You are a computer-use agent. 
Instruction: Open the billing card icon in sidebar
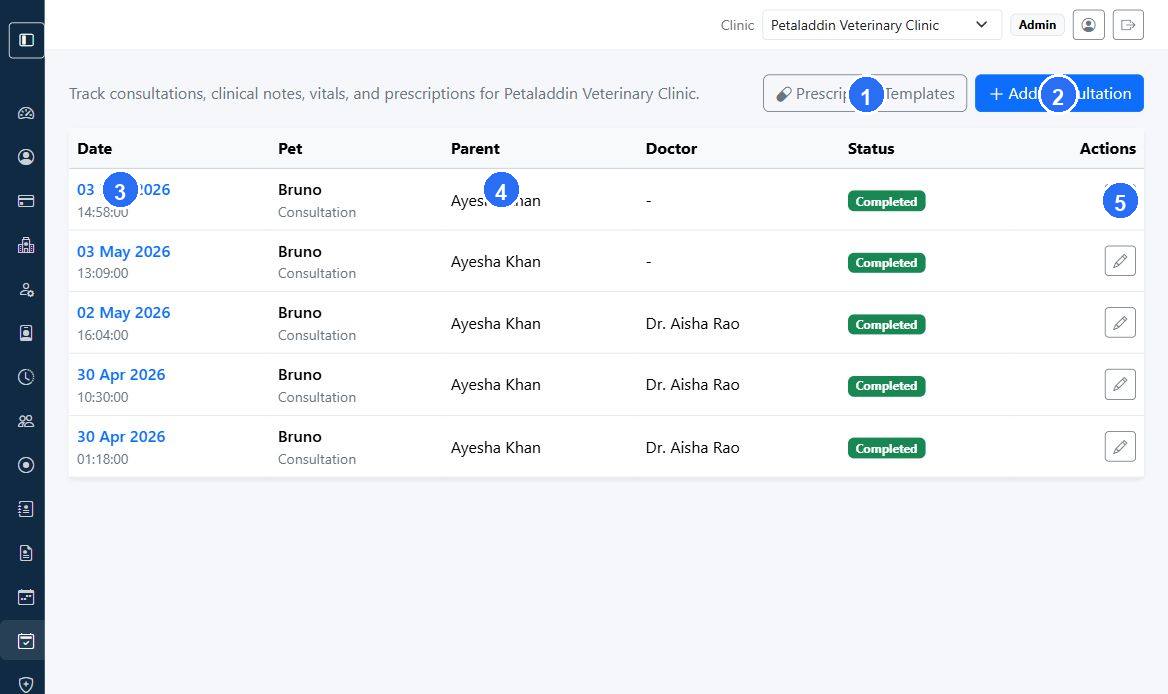(x=26, y=201)
